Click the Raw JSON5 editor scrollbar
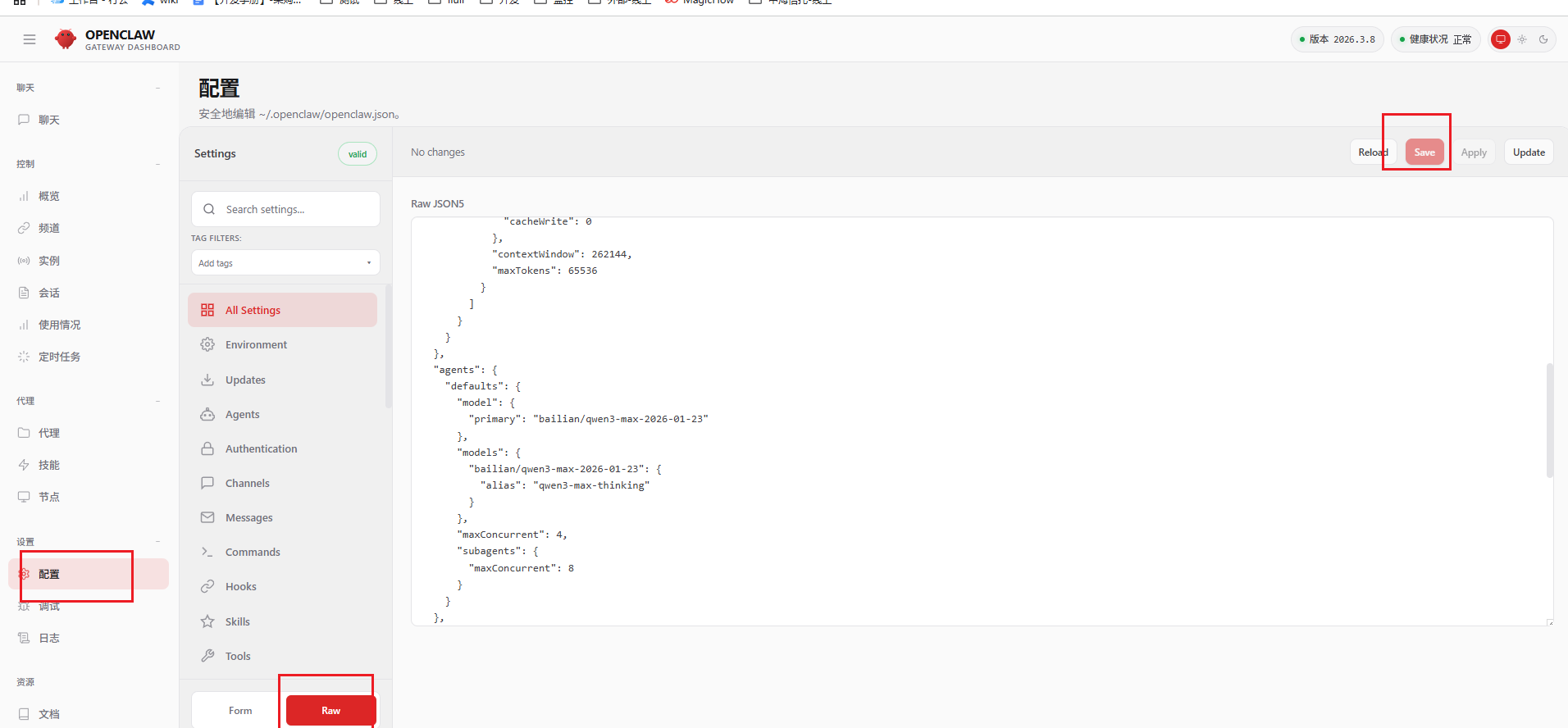The height and width of the screenshot is (728, 1568). click(x=1550, y=420)
